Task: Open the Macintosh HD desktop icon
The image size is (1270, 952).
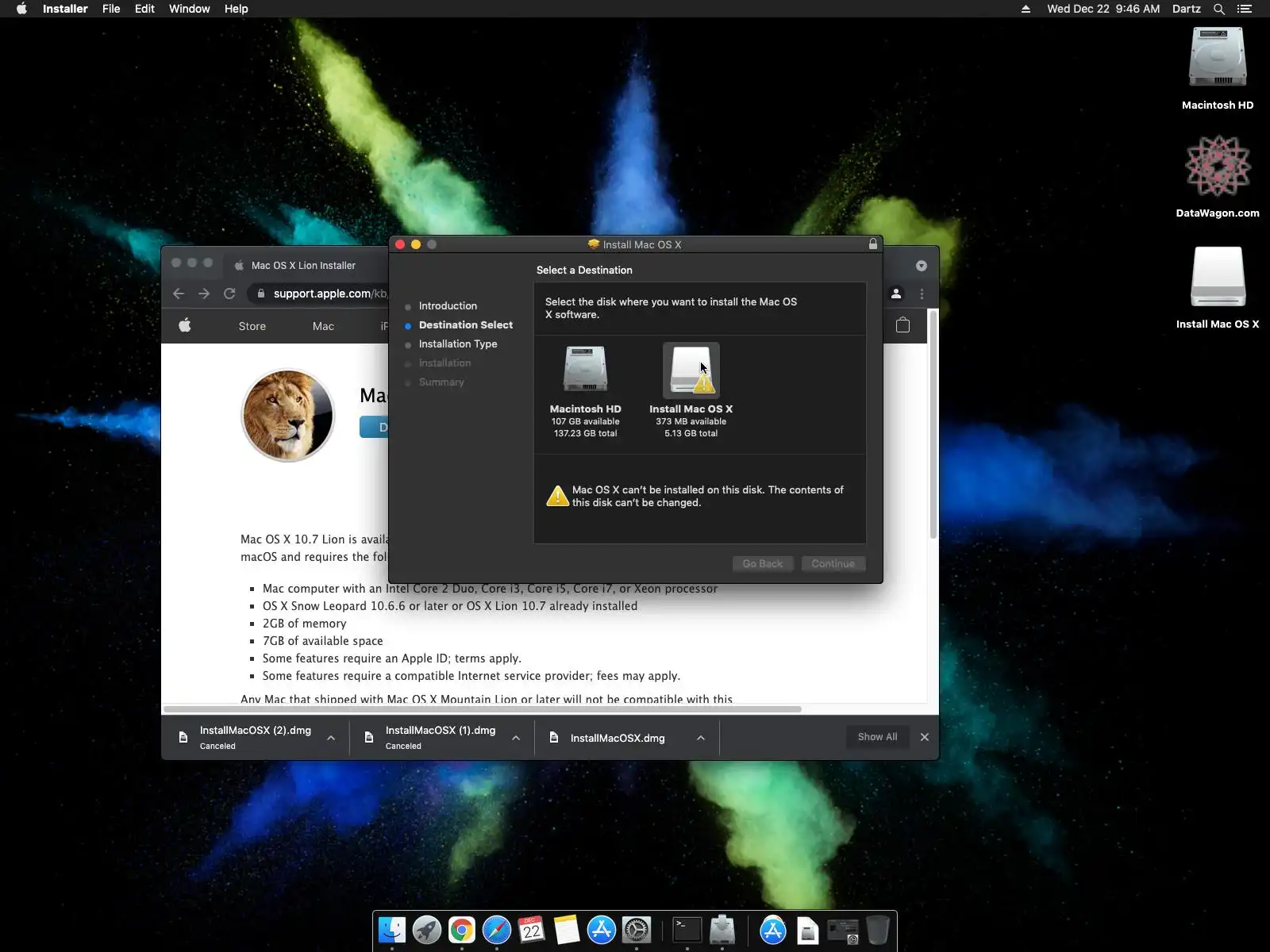Action: coord(1218,58)
